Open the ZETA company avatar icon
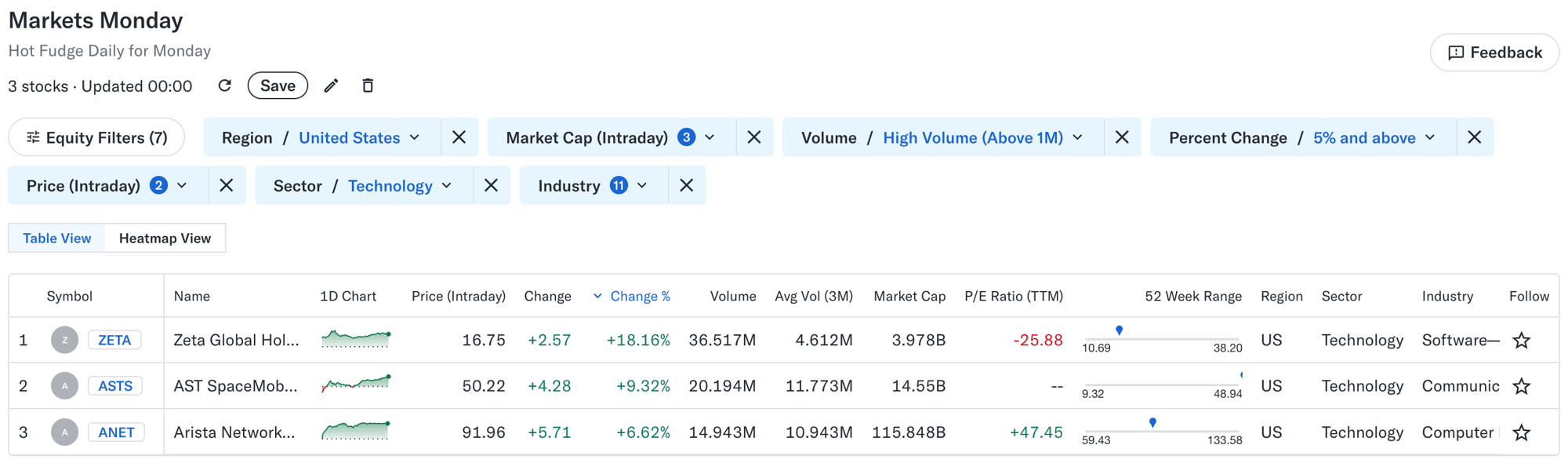 click(x=65, y=340)
